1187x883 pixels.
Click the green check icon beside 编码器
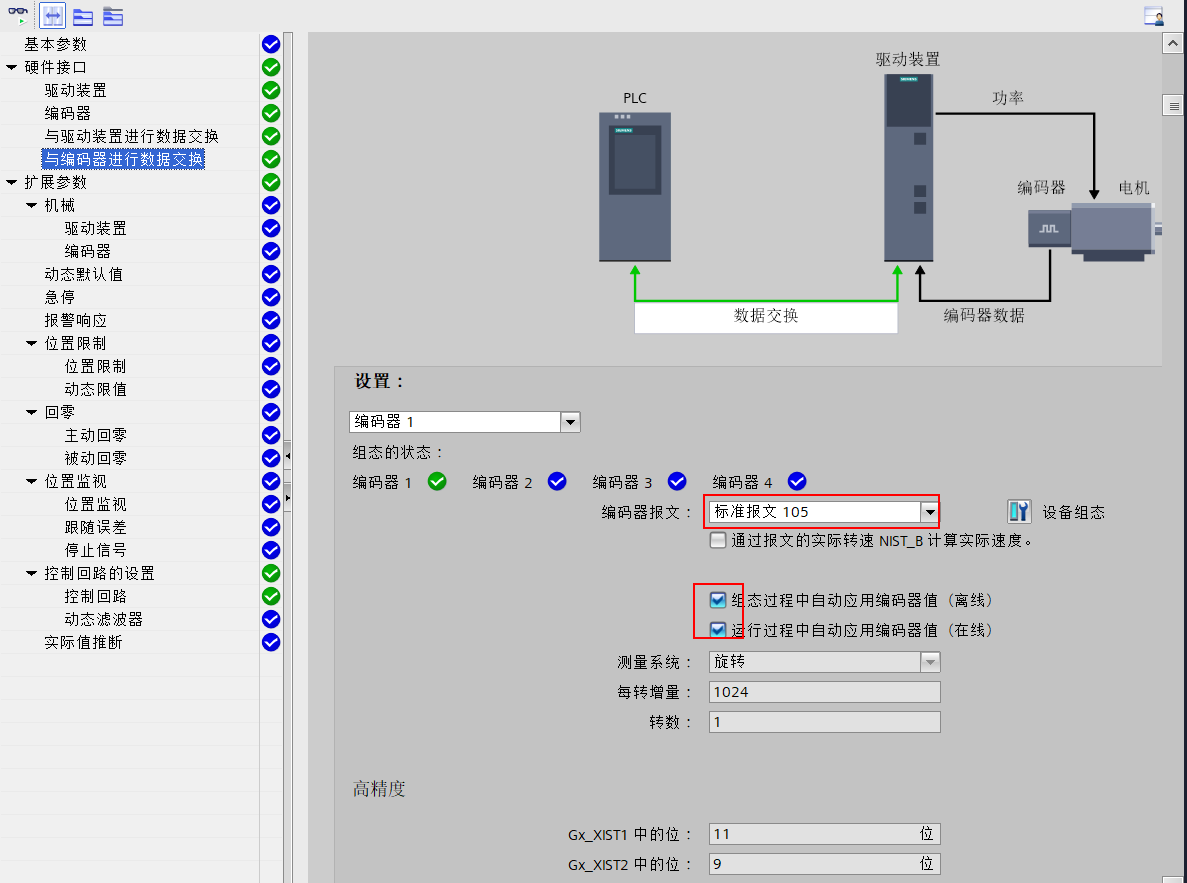point(270,113)
